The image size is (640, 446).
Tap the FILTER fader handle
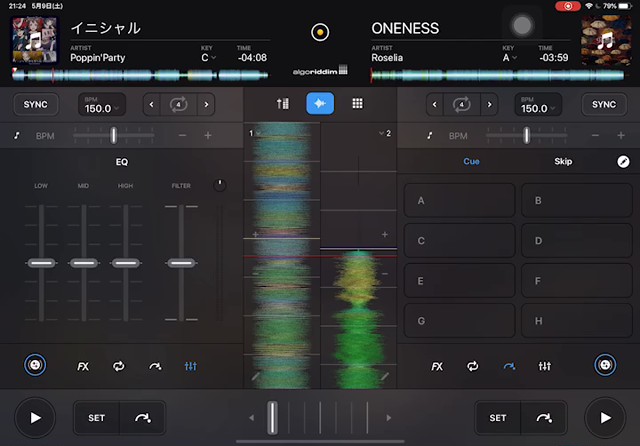click(181, 263)
